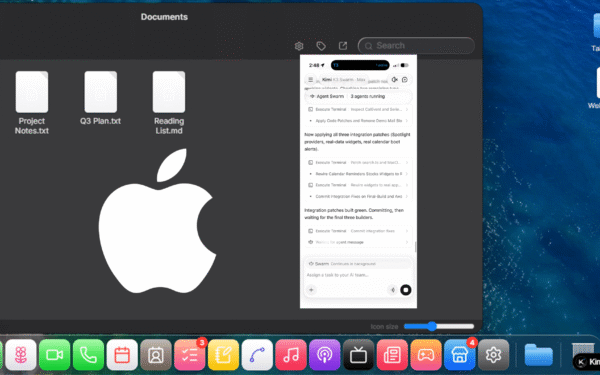Open the blue folder in Dock
The image size is (600, 375).
click(538, 355)
